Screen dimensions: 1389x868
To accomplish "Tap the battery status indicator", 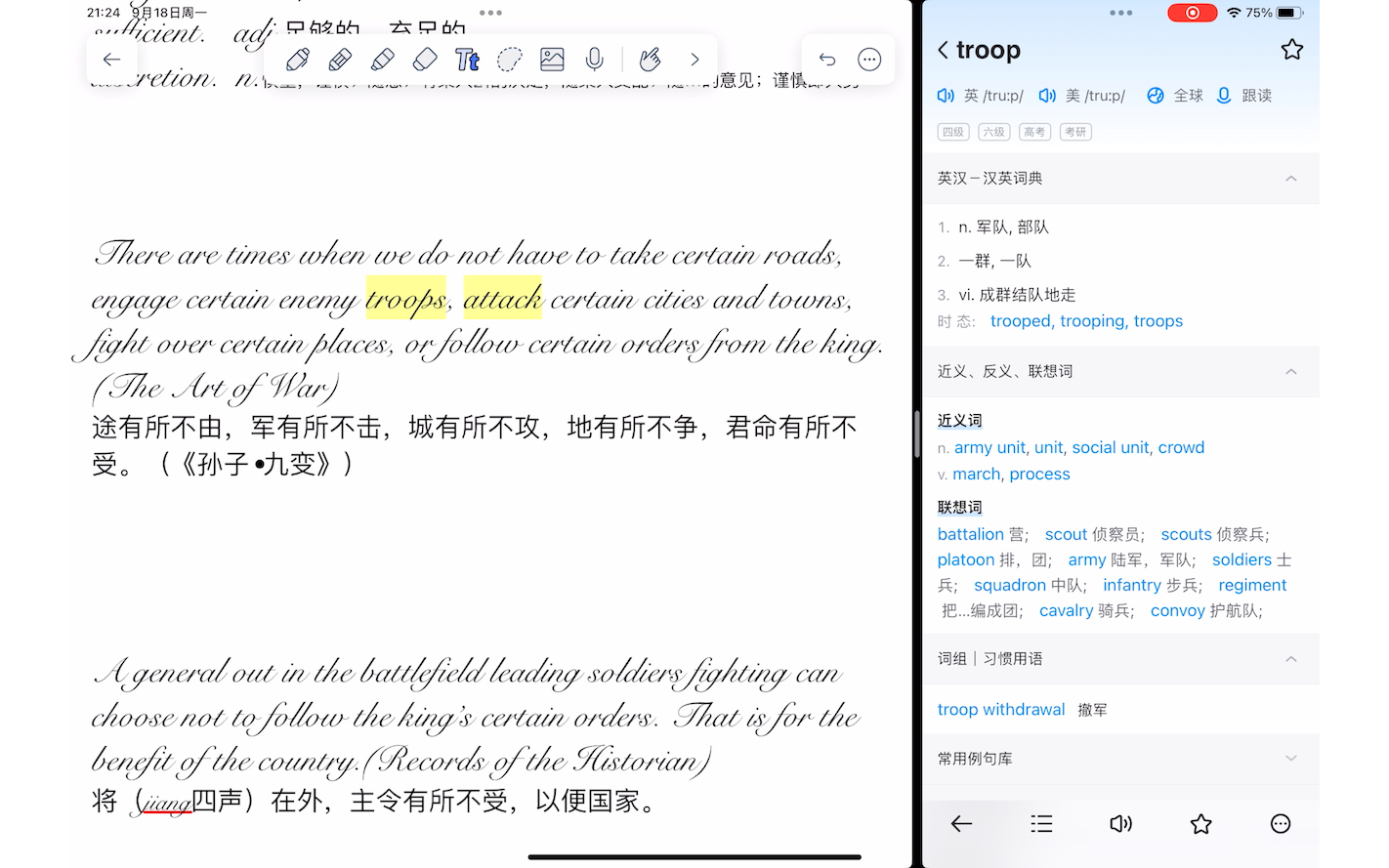I will pos(1290,13).
